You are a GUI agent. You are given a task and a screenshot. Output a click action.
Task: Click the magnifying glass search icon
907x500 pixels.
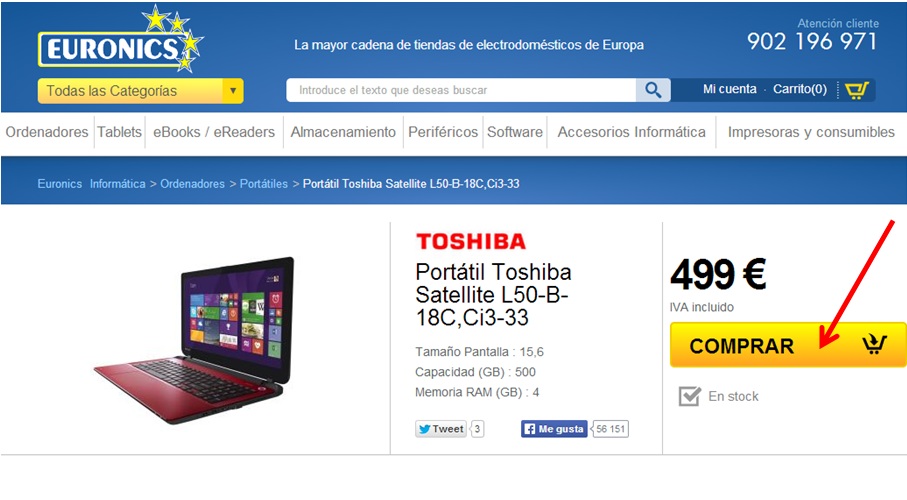click(653, 90)
